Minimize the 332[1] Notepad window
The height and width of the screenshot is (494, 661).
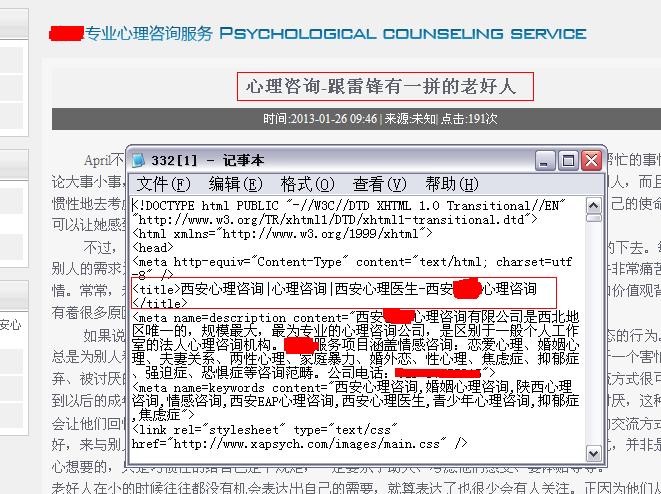point(545,160)
